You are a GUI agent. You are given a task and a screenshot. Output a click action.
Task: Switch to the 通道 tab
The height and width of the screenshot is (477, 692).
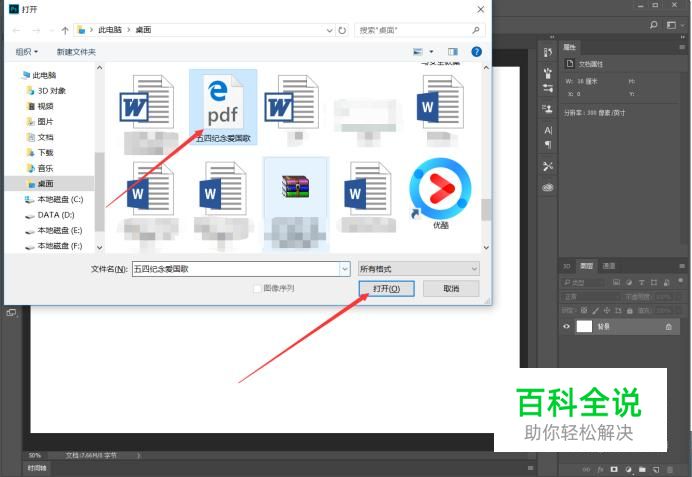(x=609, y=266)
